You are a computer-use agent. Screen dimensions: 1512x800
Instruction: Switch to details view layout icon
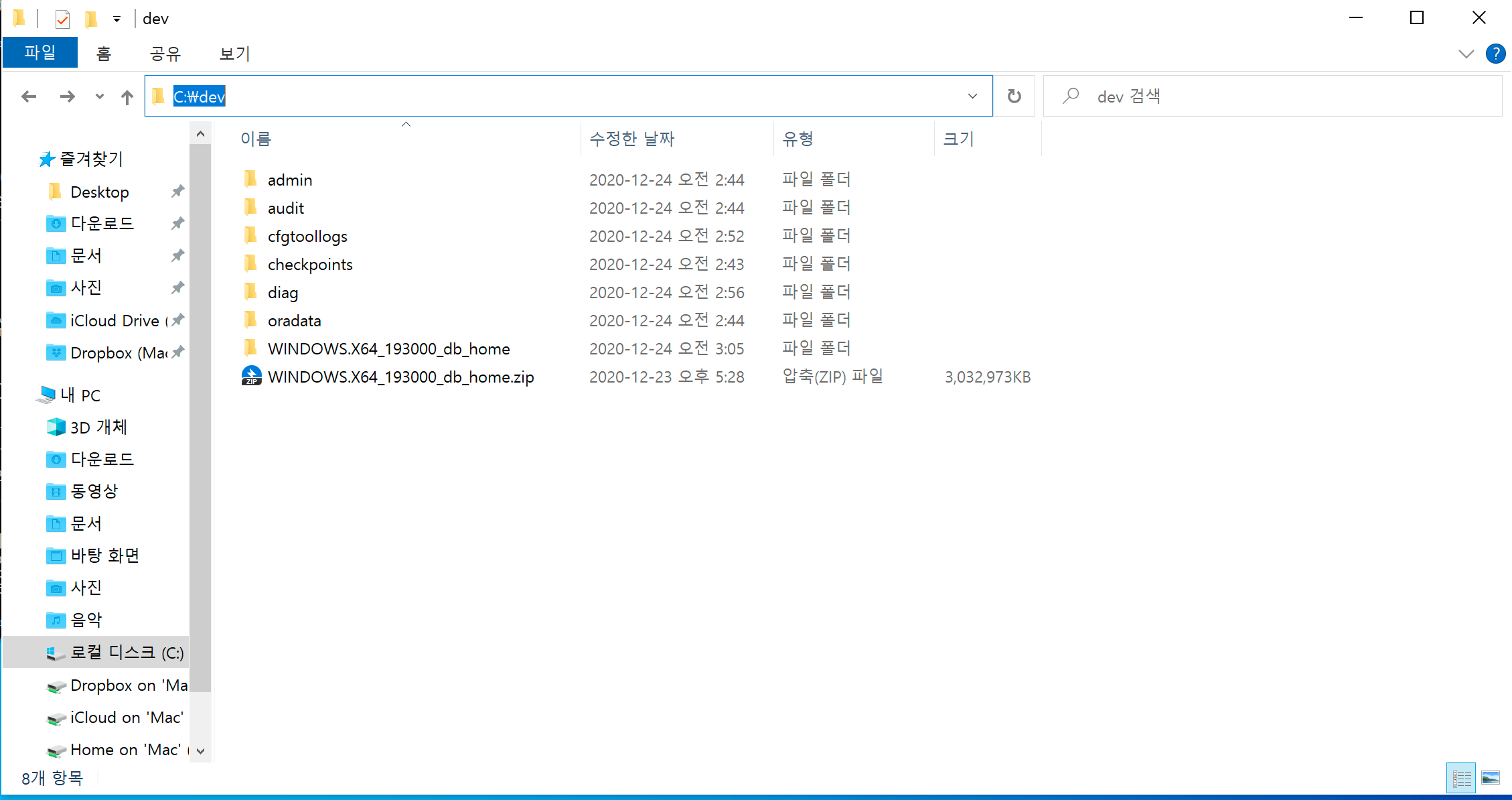(1461, 778)
